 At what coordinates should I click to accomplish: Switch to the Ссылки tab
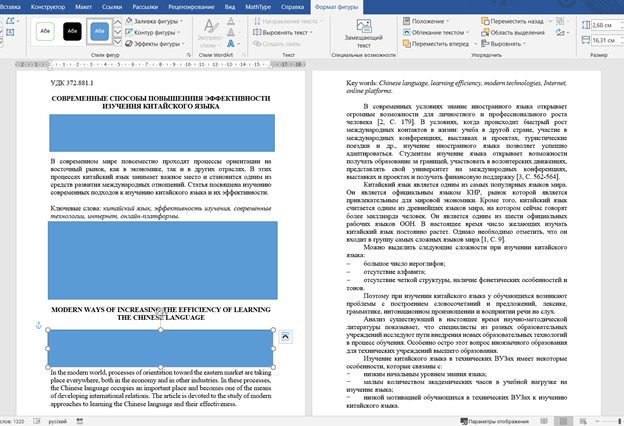(112, 7)
